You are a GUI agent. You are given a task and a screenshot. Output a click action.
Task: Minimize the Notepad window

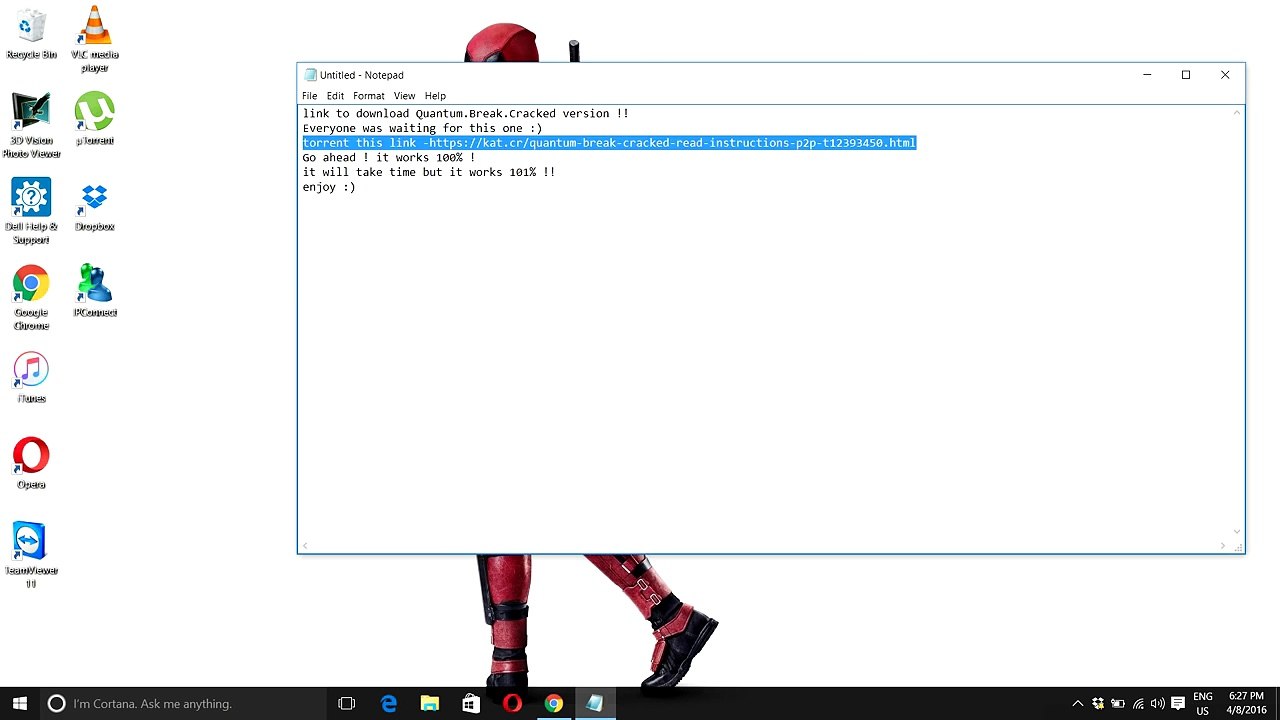point(1147,75)
